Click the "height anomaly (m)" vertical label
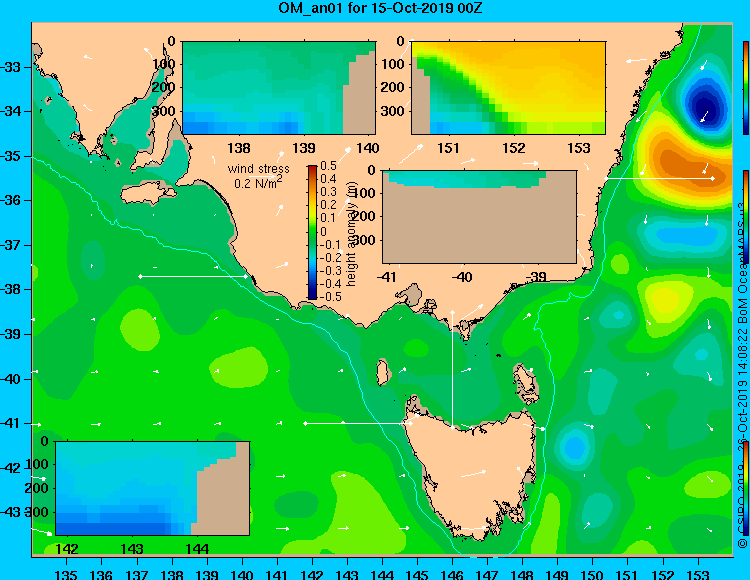Viewport: 750px width, 580px height. click(x=352, y=233)
